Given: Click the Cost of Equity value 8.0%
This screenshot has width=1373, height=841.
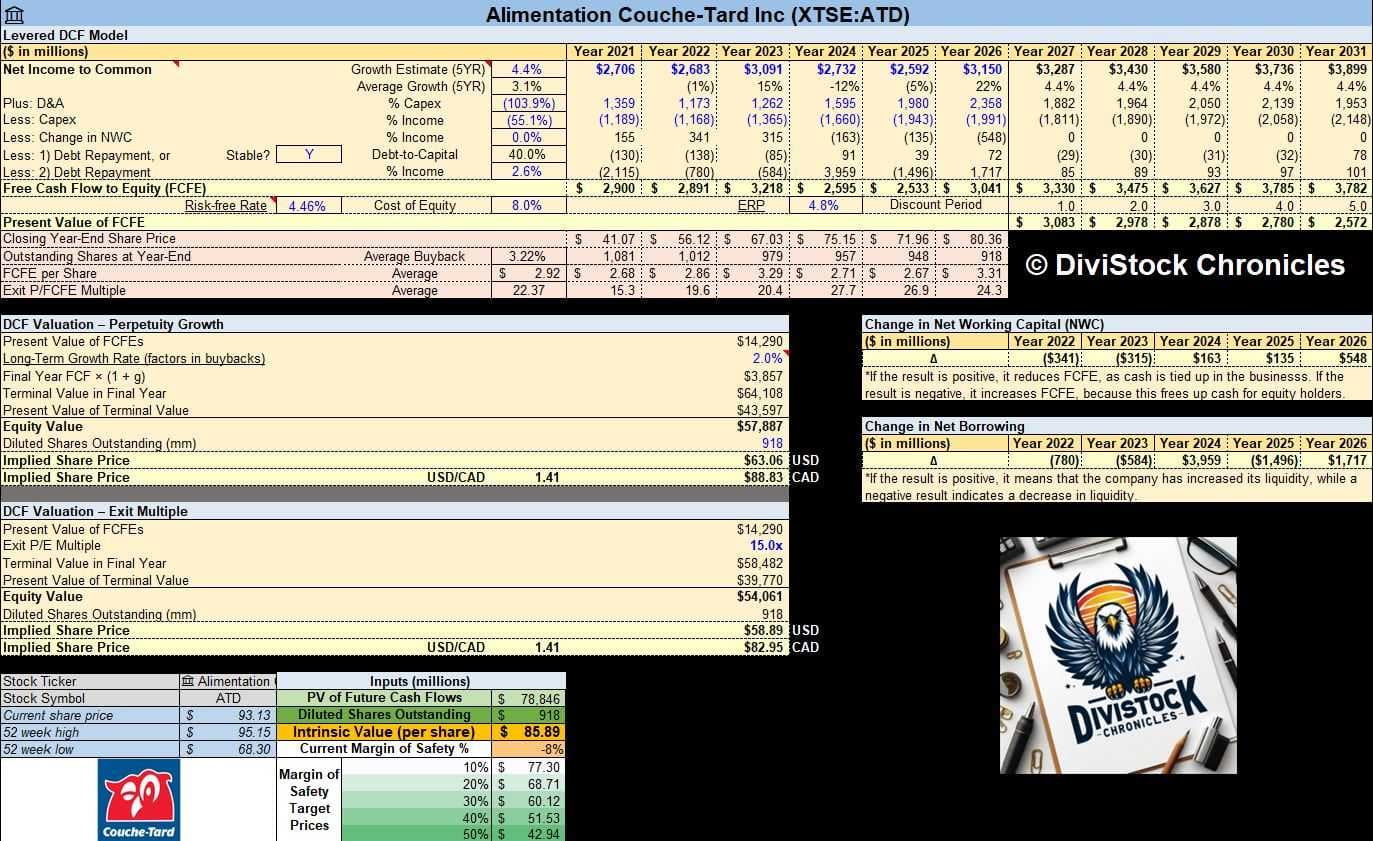Looking at the screenshot, I should tap(527, 205).
